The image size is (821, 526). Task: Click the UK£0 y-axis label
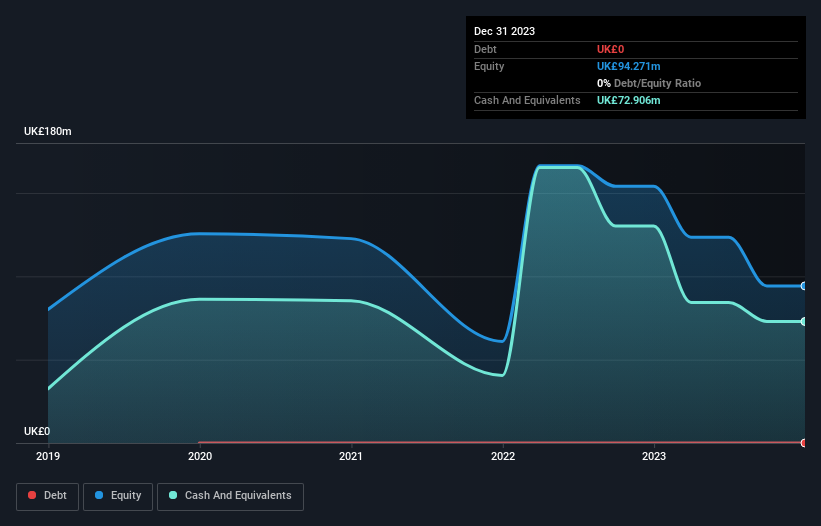[x=37, y=431]
